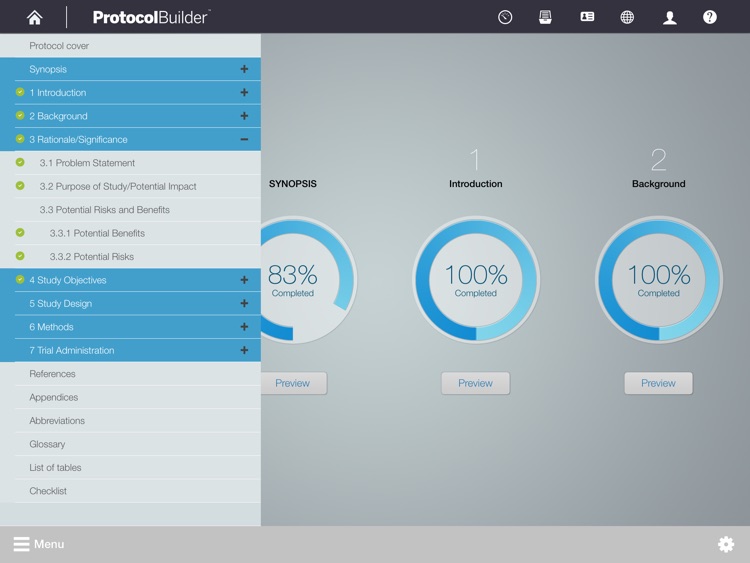Click the Background 100% progress ring
Viewport: 750px width, 563px height.
tap(659, 280)
